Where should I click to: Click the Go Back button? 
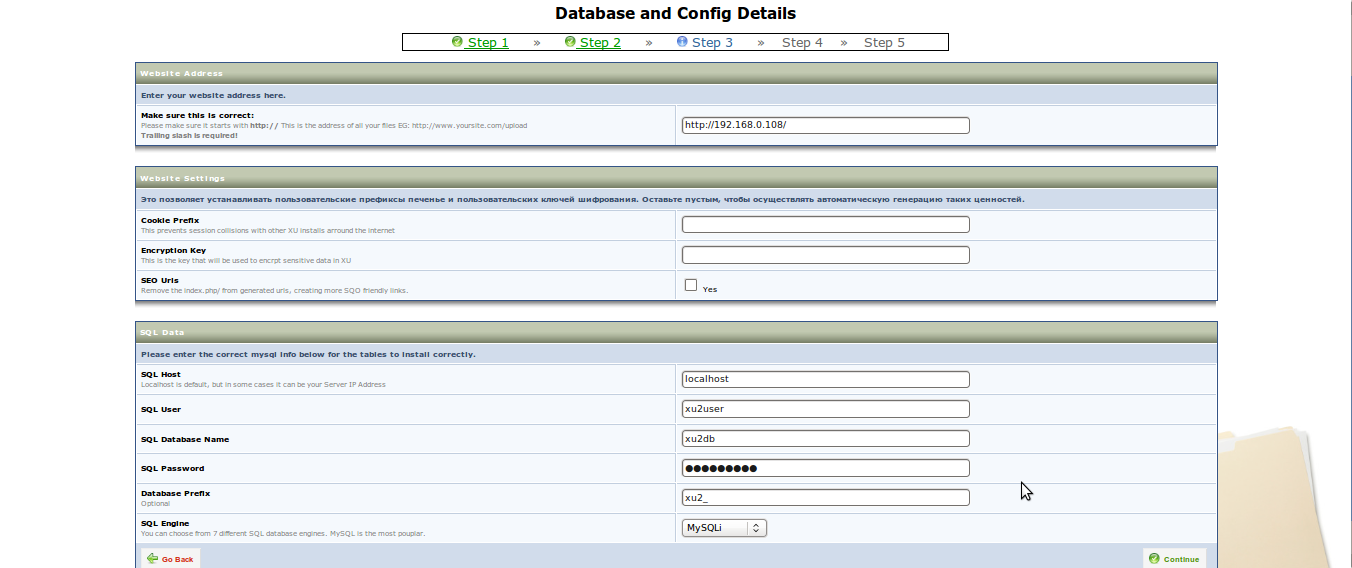pos(171,558)
